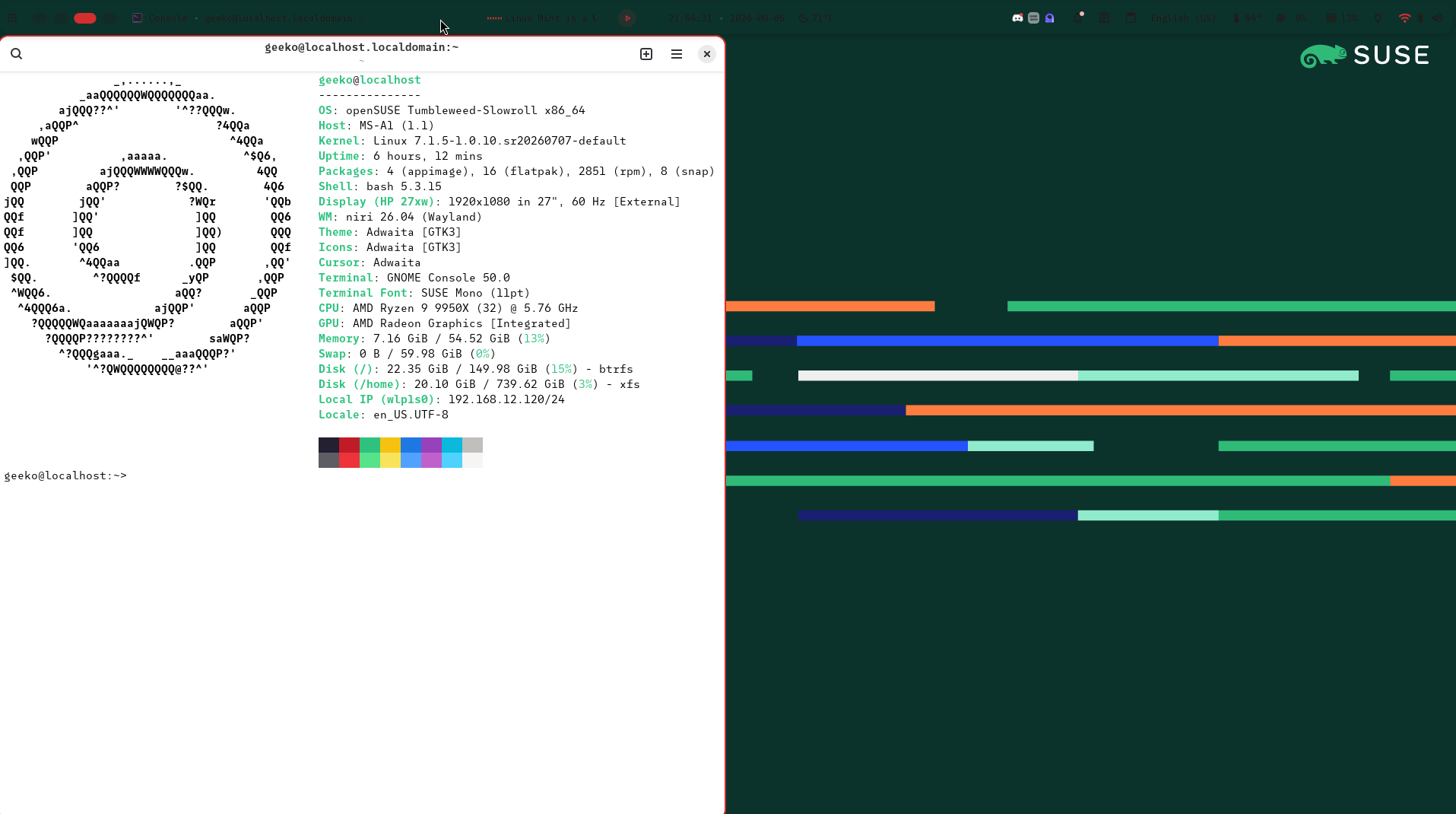Open the Console hamburger main menu
The height and width of the screenshot is (814, 1456).
point(677,54)
